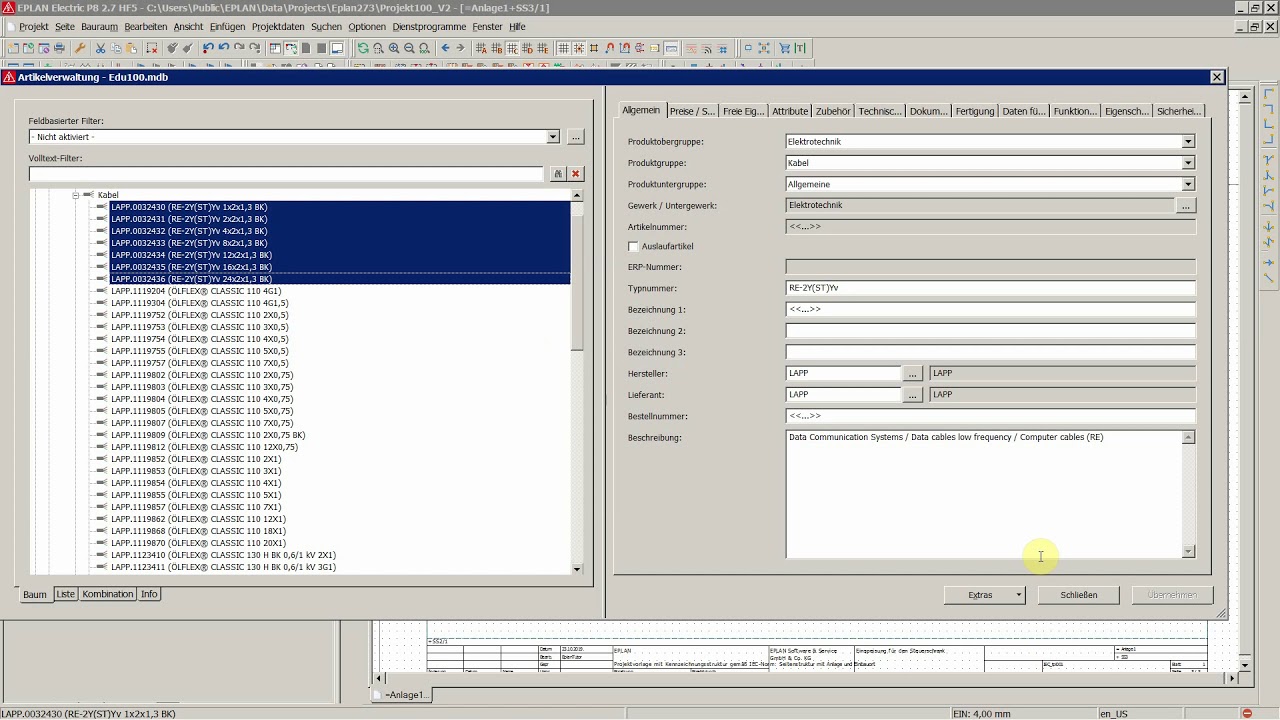Click ellipsis button beside Gewerk / Untergewerk

(x=1186, y=206)
